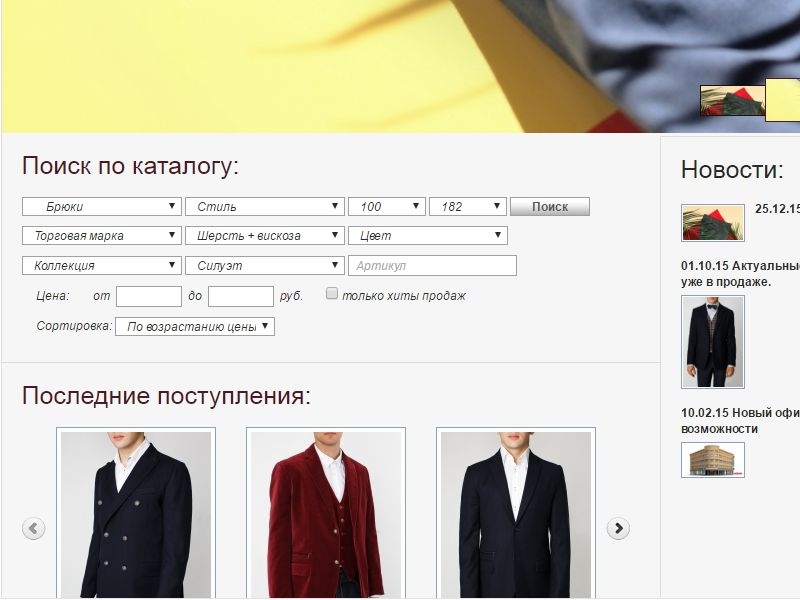Click the 'Артикул' text input field
The width and height of the screenshot is (800, 600).
tap(432, 266)
